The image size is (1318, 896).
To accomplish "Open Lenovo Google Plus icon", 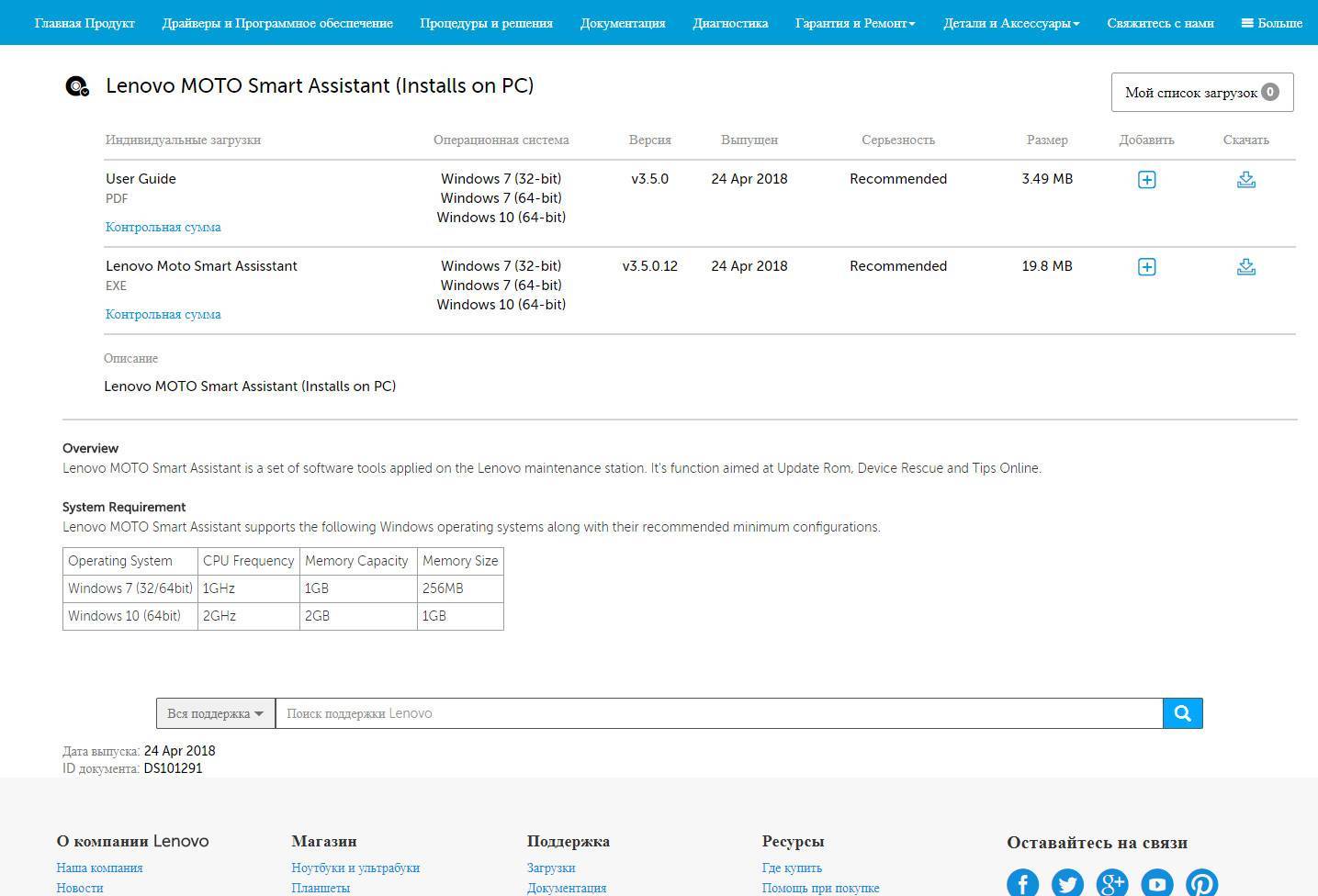I will [x=1112, y=883].
